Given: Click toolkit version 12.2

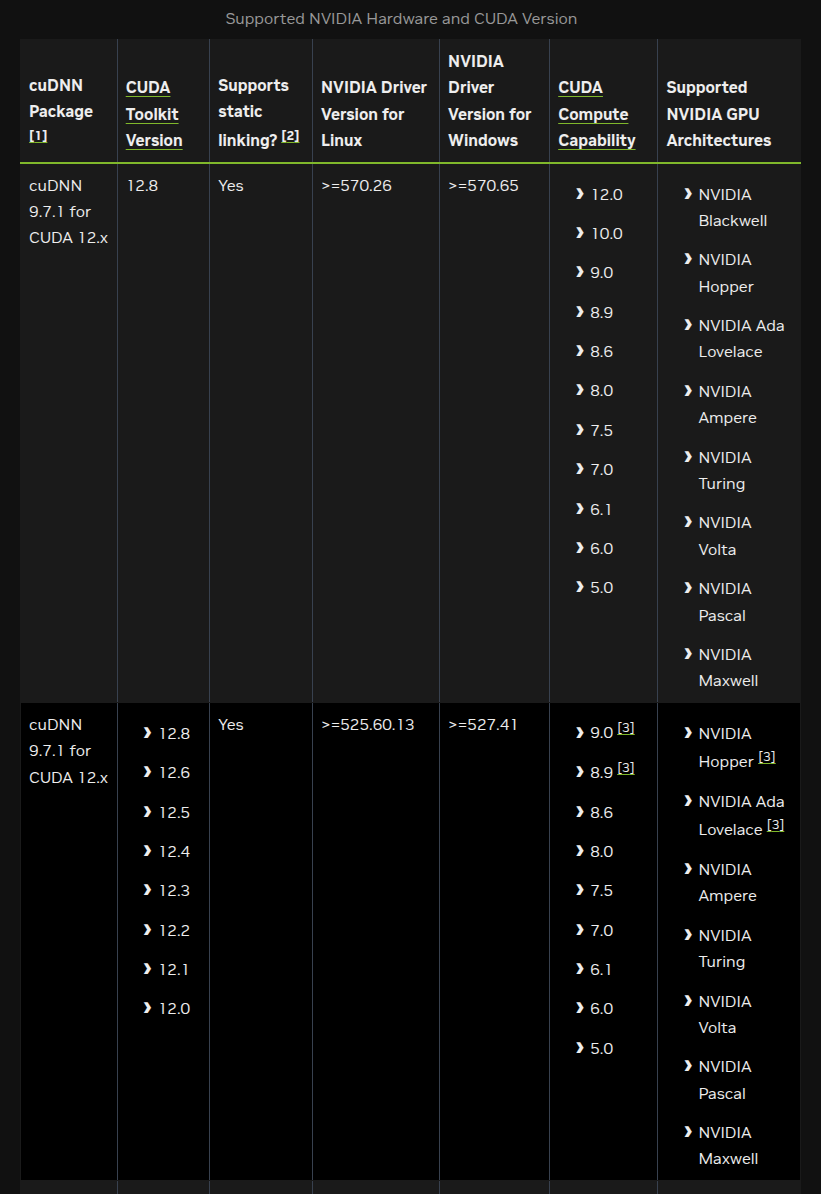Looking at the screenshot, I should pos(174,931).
